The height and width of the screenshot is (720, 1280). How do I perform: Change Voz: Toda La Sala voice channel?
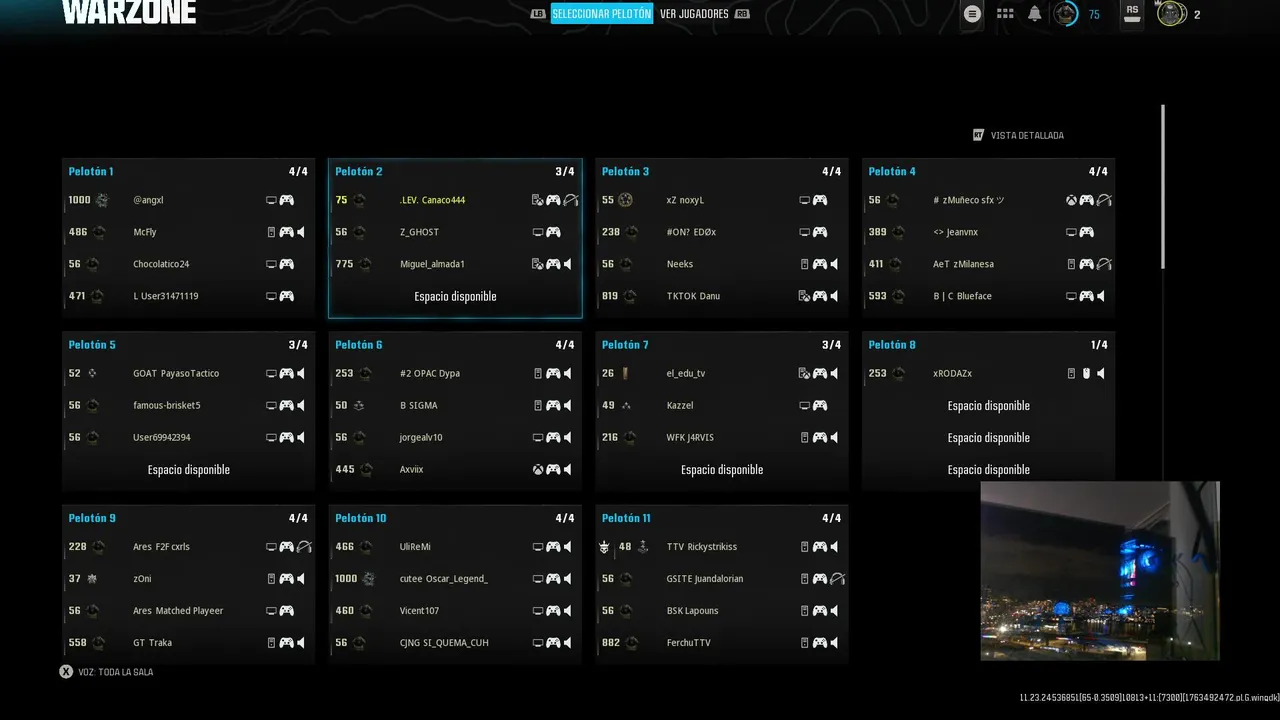(x=115, y=672)
